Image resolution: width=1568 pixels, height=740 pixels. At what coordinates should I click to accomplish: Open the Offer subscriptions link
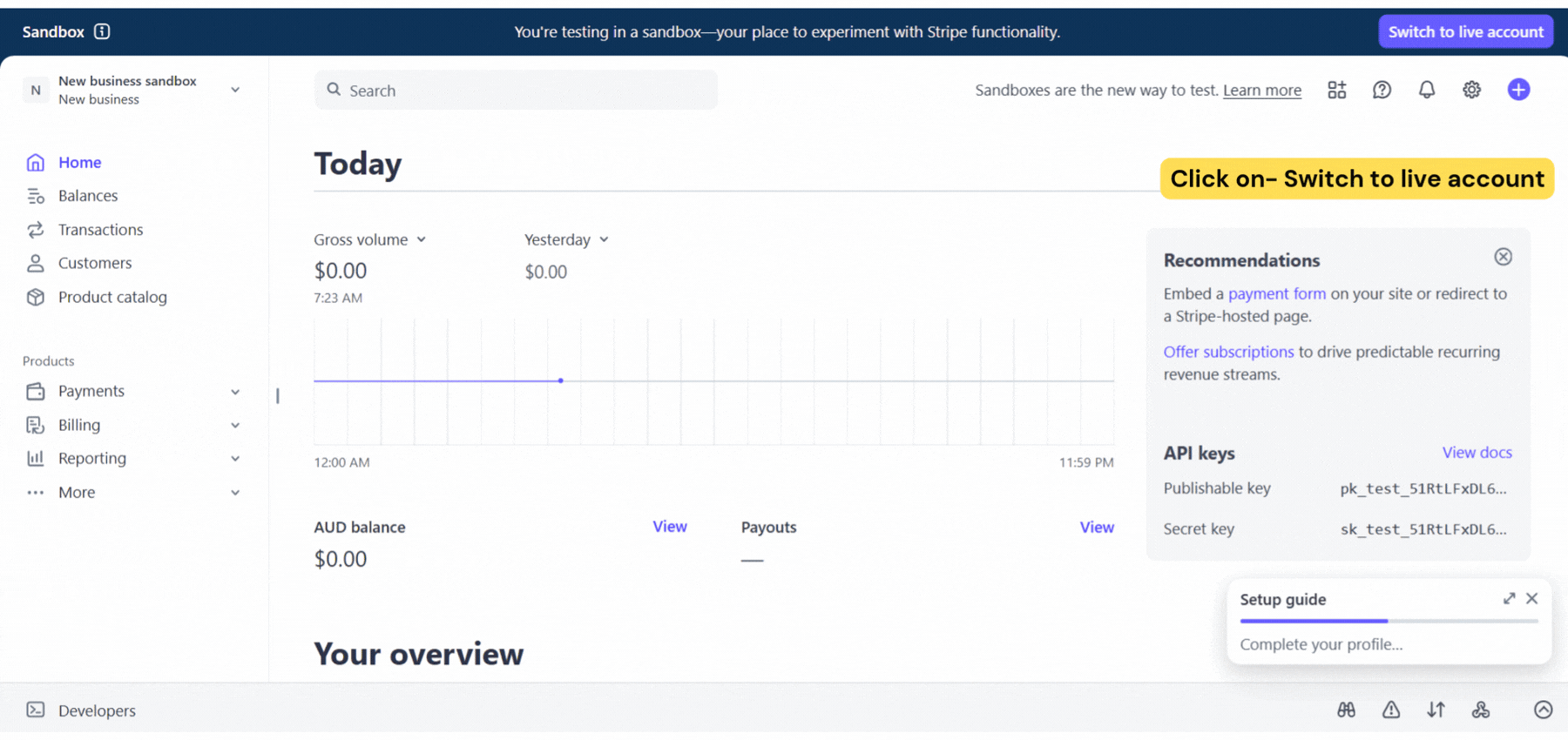tap(1228, 352)
